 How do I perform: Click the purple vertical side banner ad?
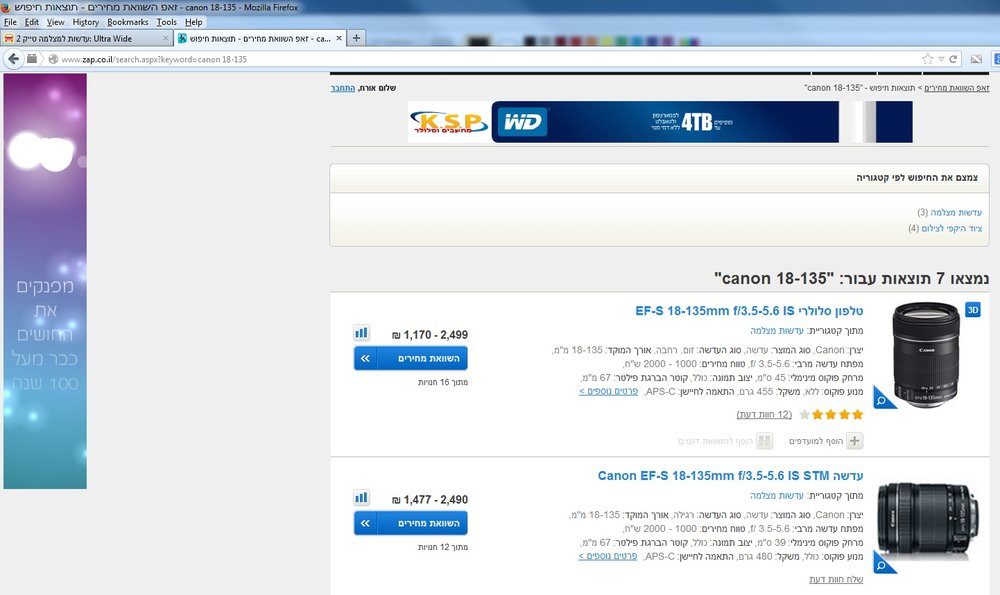[45, 281]
